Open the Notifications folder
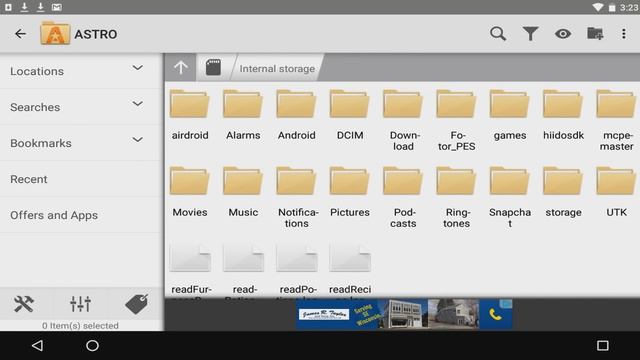The height and width of the screenshot is (360, 640). (x=297, y=198)
